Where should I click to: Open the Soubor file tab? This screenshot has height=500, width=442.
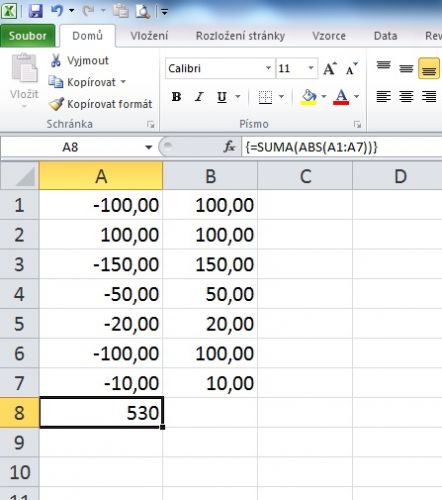pyautogui.click(x=28, y=36)
